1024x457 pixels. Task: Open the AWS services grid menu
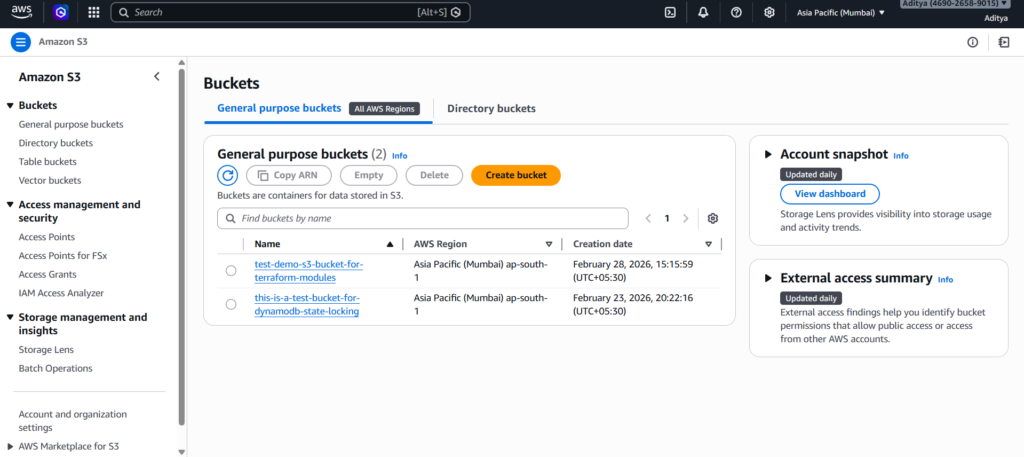pyautogui.click(x=93, y=13)
